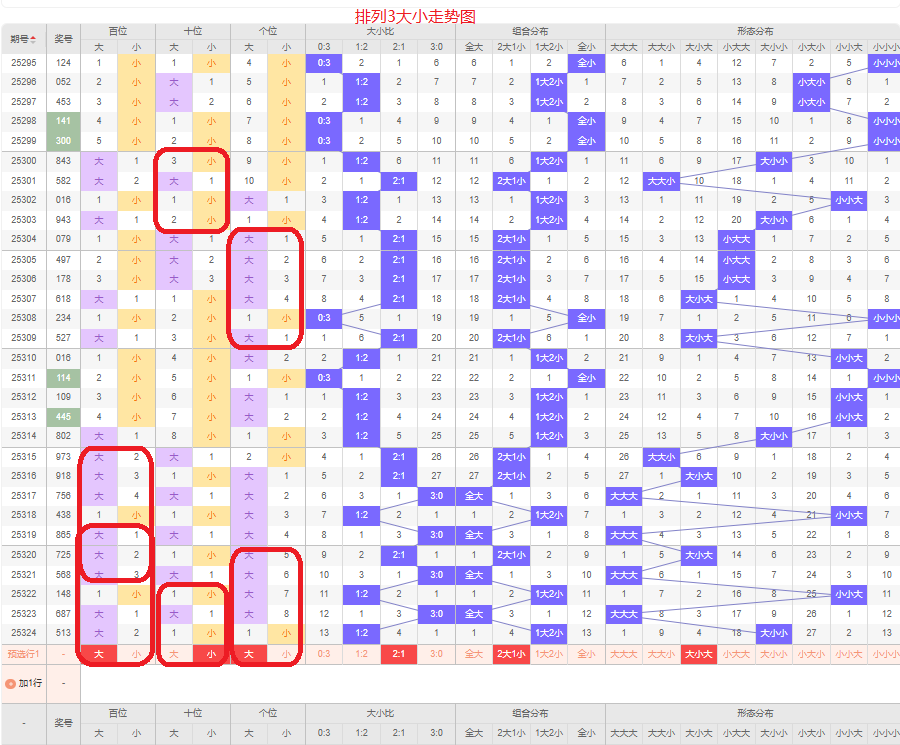Click issue number 25310

tap(24, 358)
